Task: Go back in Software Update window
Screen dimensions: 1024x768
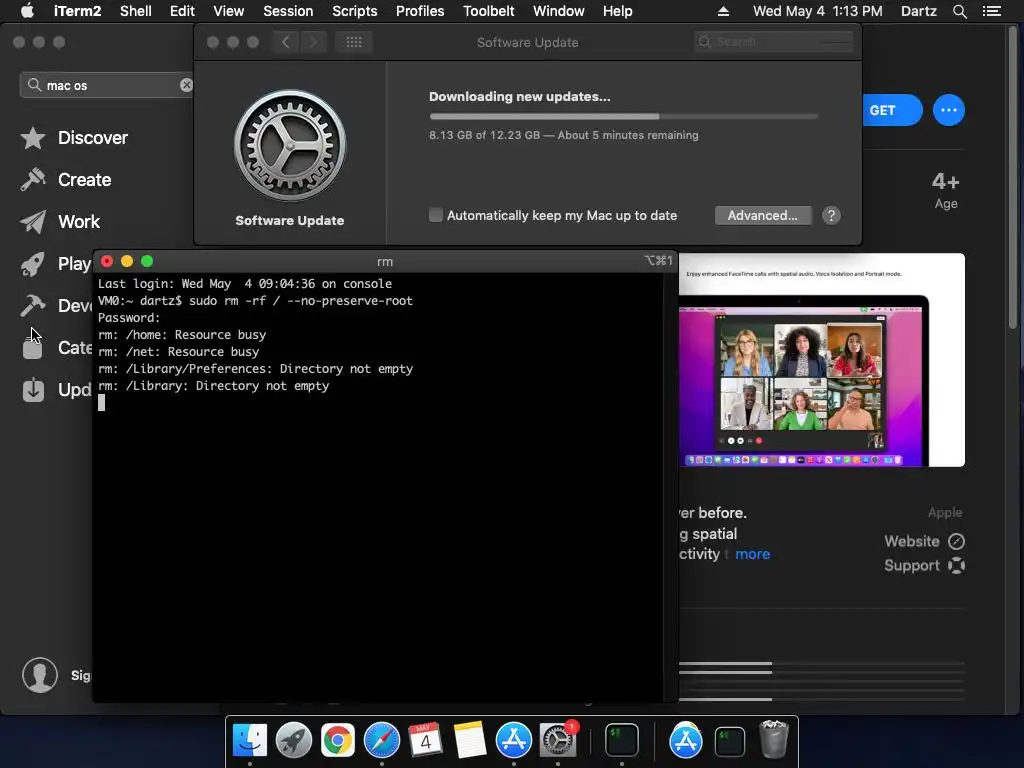Action: click(285, 42)
